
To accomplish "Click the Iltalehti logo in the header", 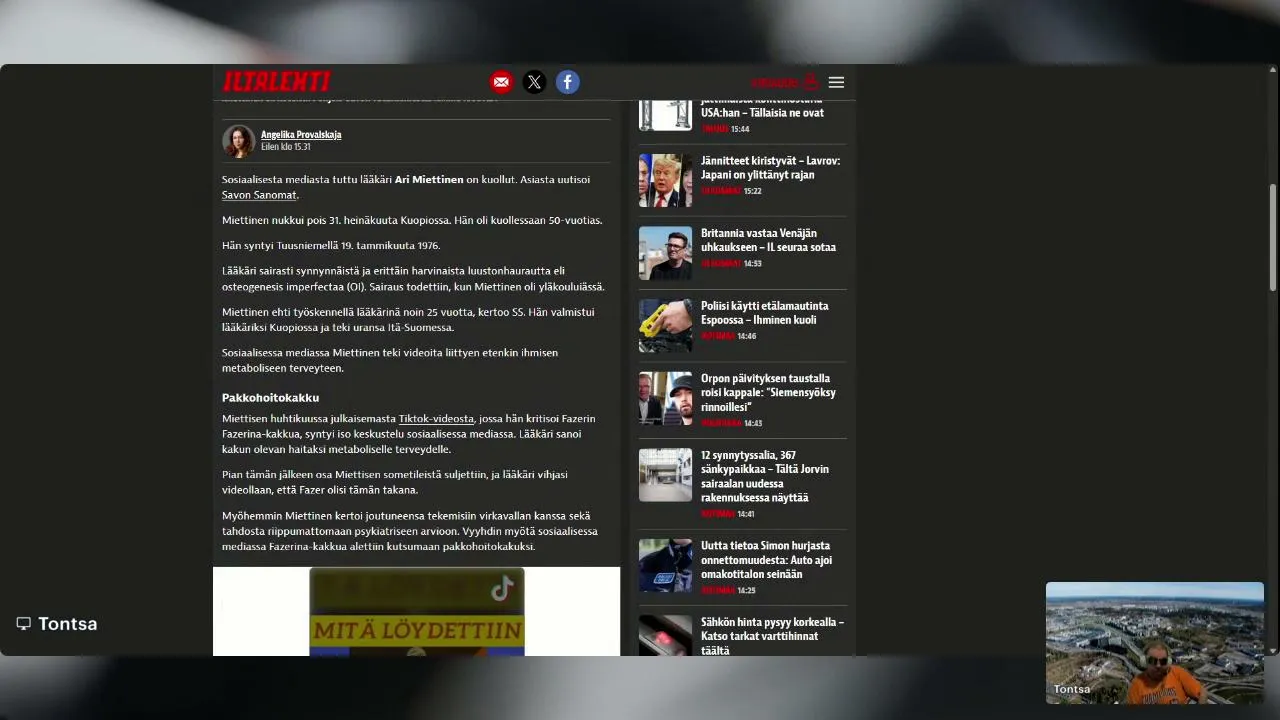I will 276,82.
